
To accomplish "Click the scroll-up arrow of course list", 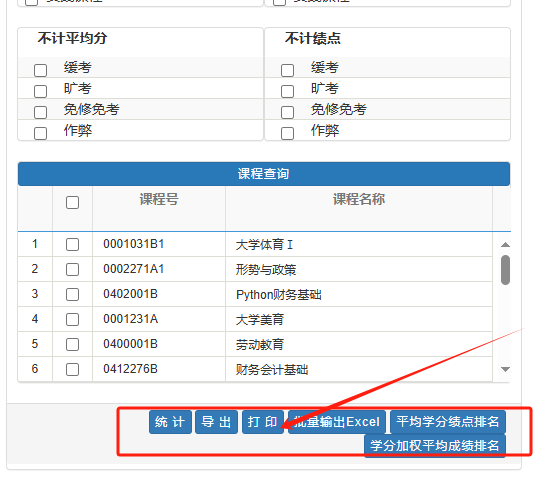I will [x=505, y=244].
